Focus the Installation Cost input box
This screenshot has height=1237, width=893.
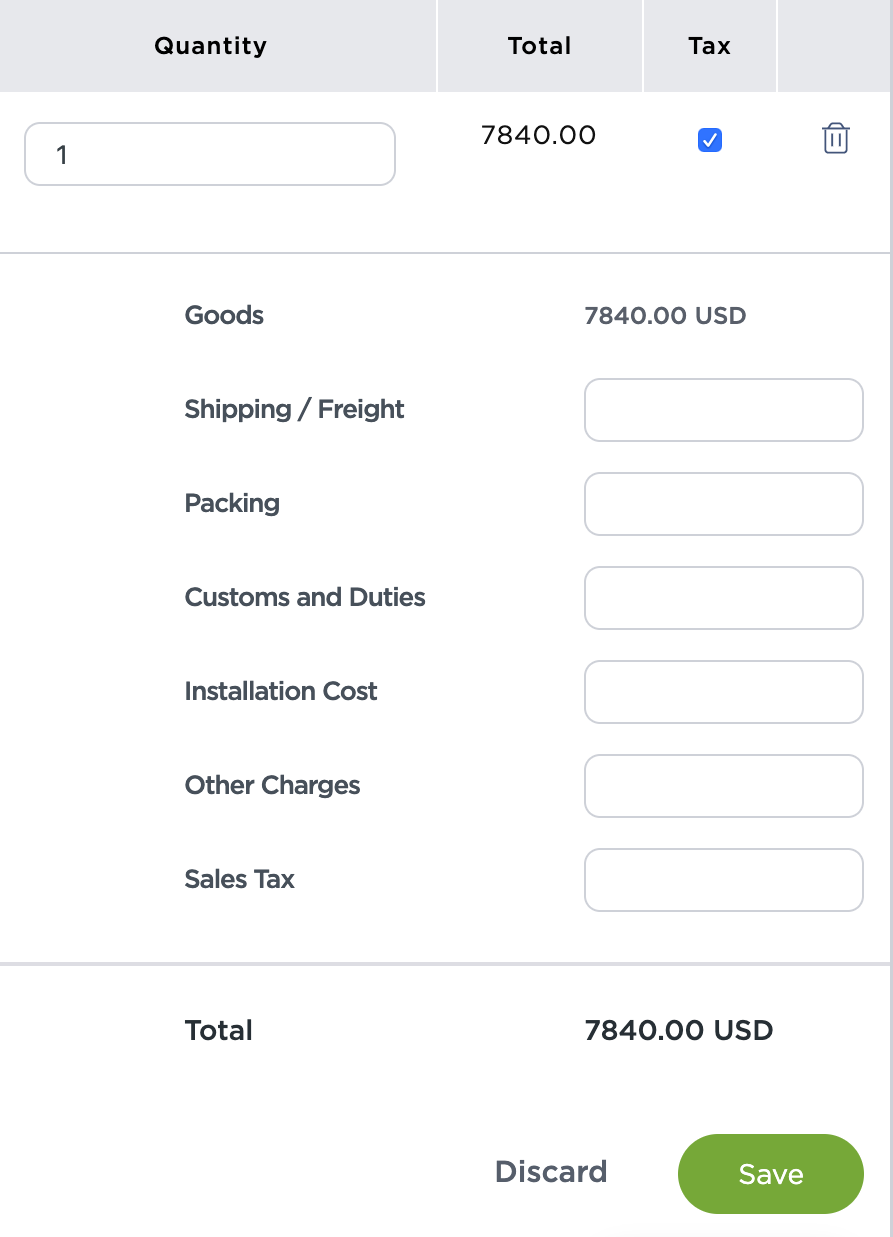coord(723,692)
